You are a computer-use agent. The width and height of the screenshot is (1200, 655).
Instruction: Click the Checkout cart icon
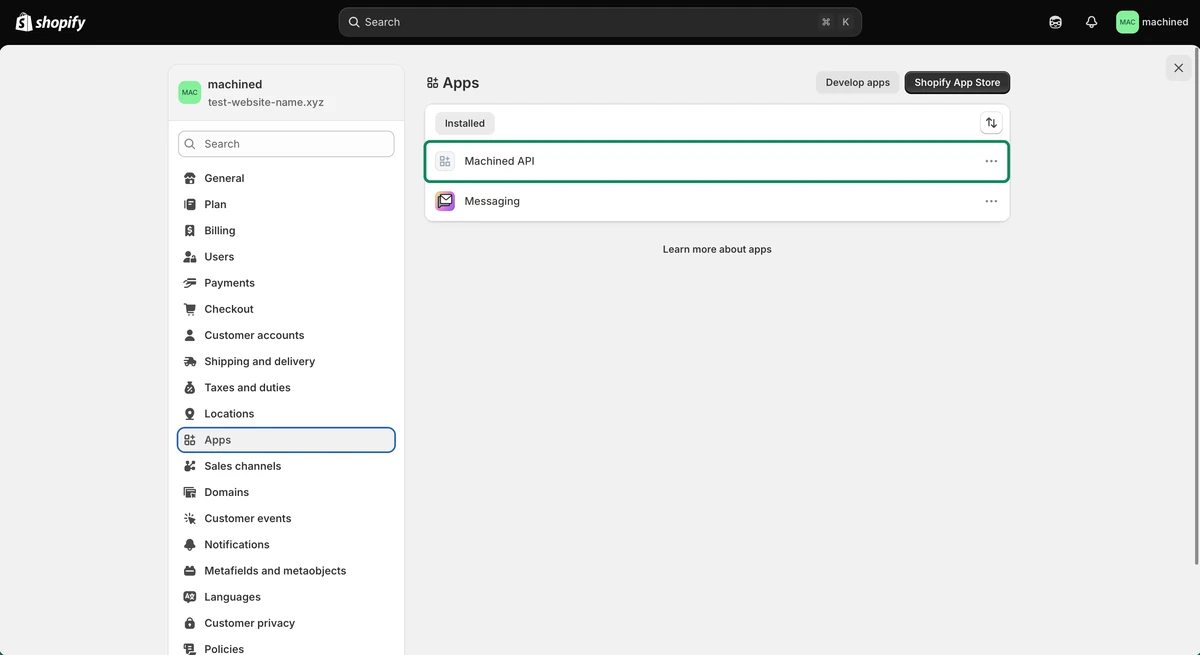pos(190,309)
